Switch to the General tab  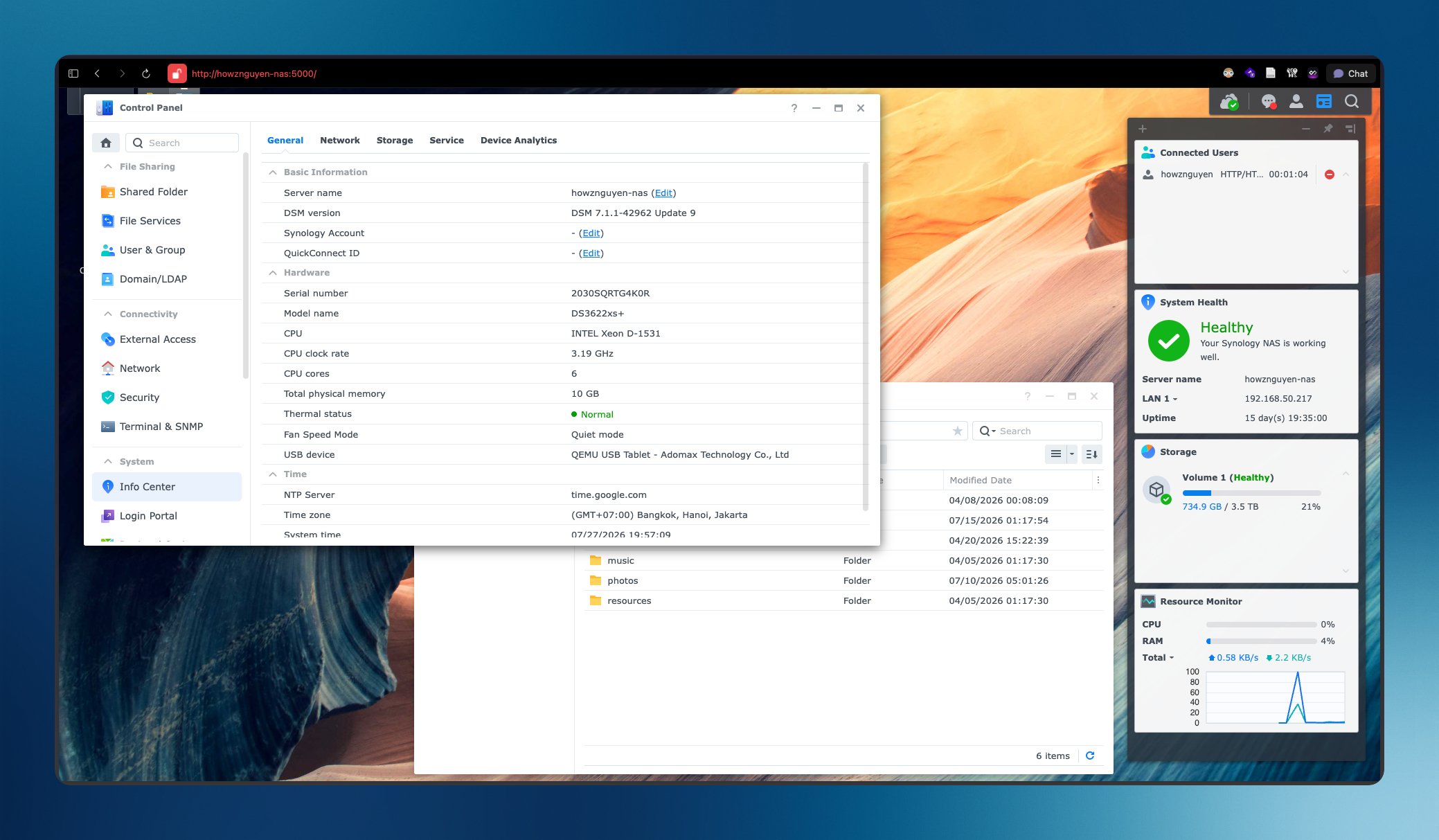pos(285,141)
